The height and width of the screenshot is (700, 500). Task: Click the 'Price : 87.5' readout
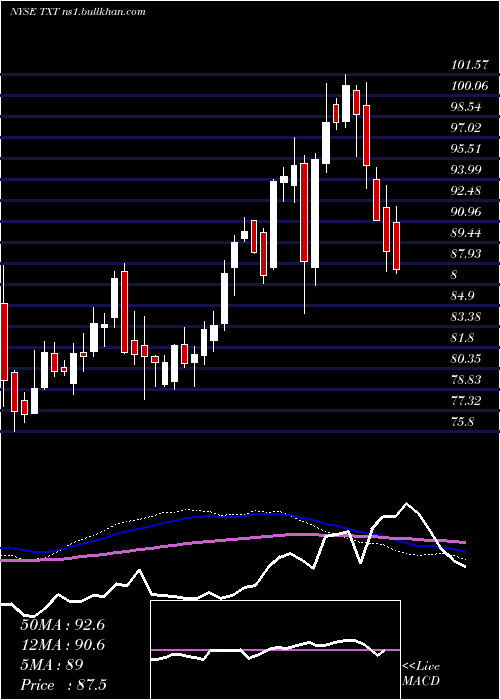click(x=64, y=685)
